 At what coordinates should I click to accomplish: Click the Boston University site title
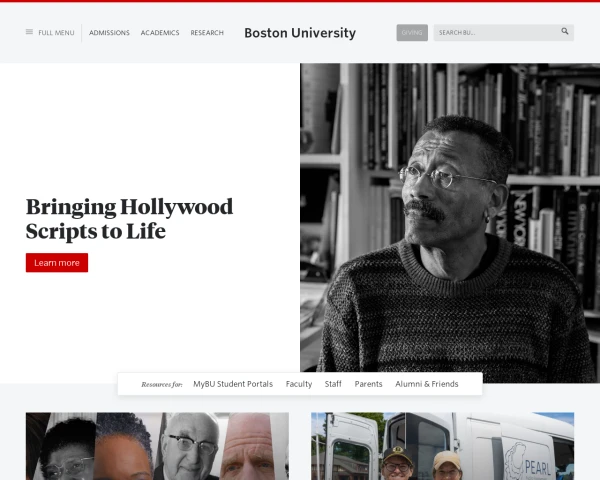pos(299,33)
